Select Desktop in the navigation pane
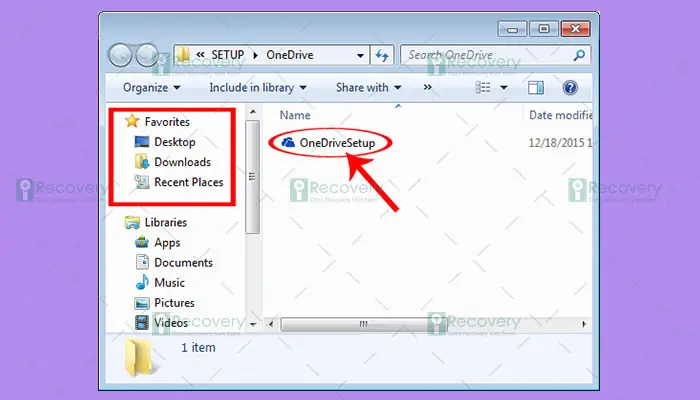Screen dimensions: 700x400 pos(175,142)
